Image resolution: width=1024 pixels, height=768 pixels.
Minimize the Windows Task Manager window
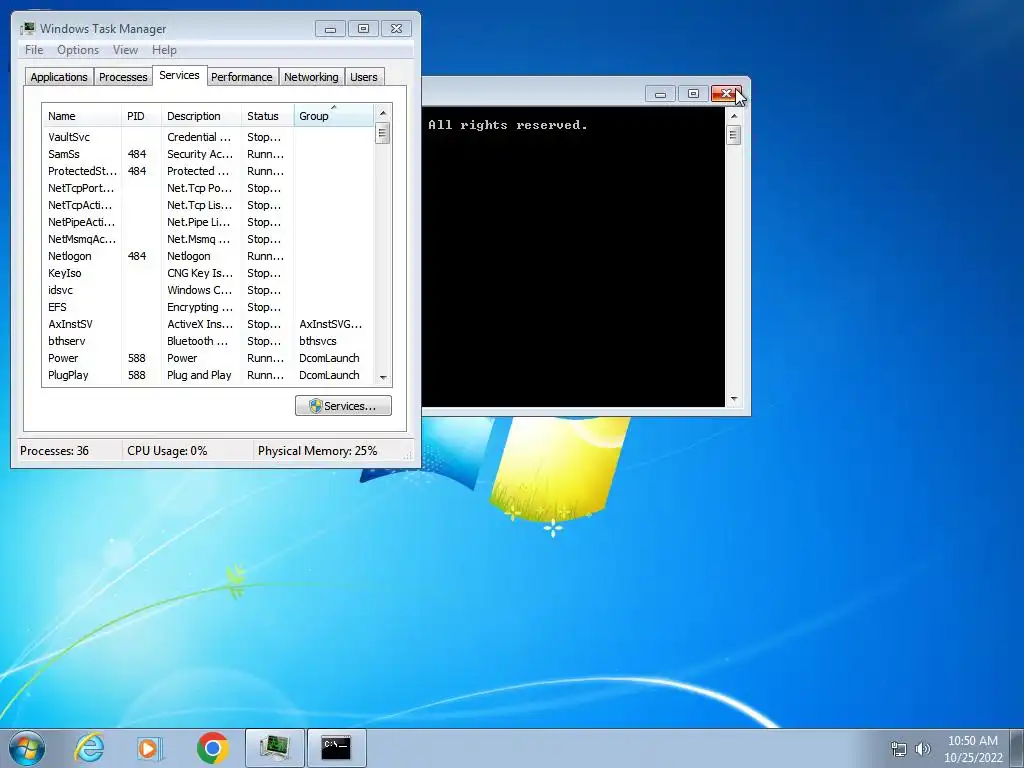[330, 29]
